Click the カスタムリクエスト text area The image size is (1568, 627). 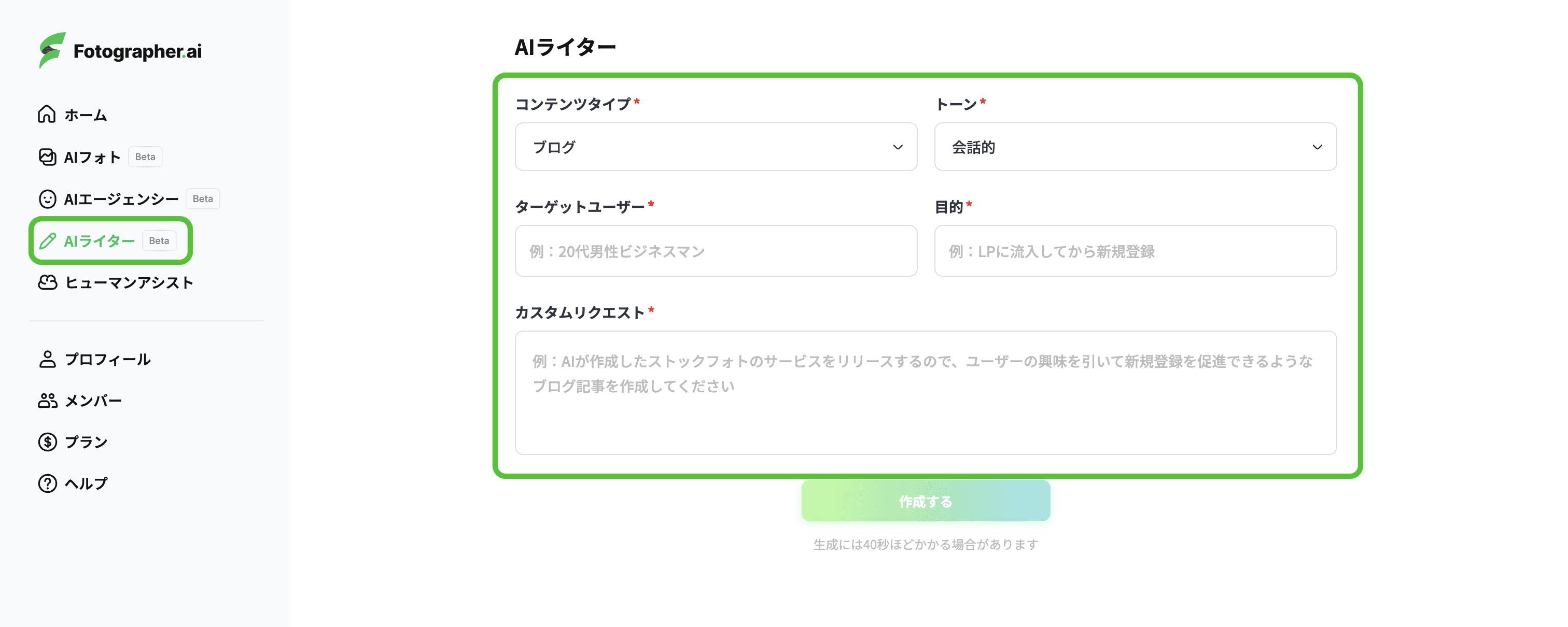click(x=925, y=392)
